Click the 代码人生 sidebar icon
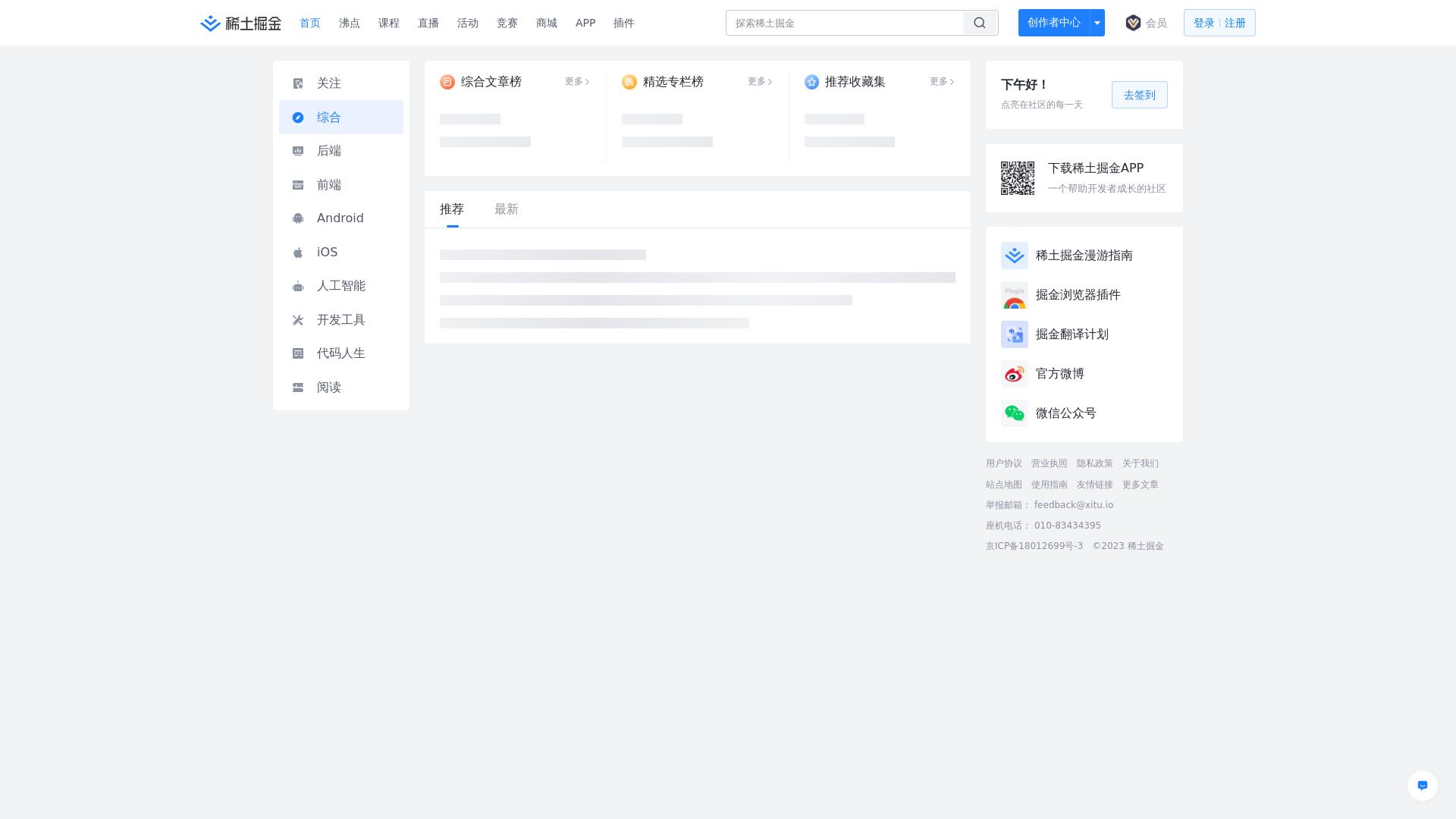1456x819 pixels. tap(298, 353)
